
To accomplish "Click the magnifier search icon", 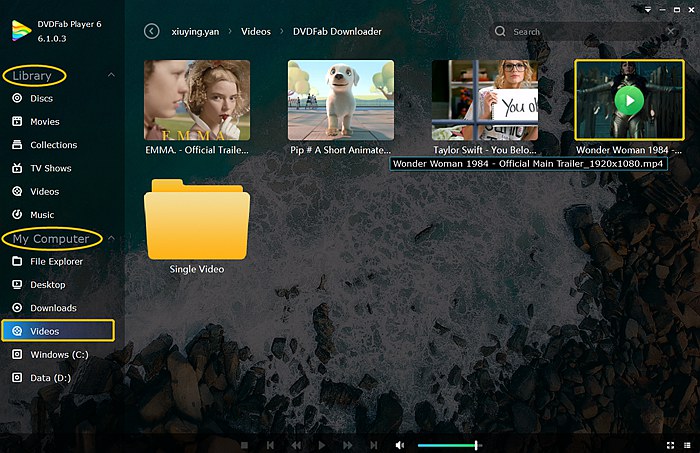I will point(500,31).
